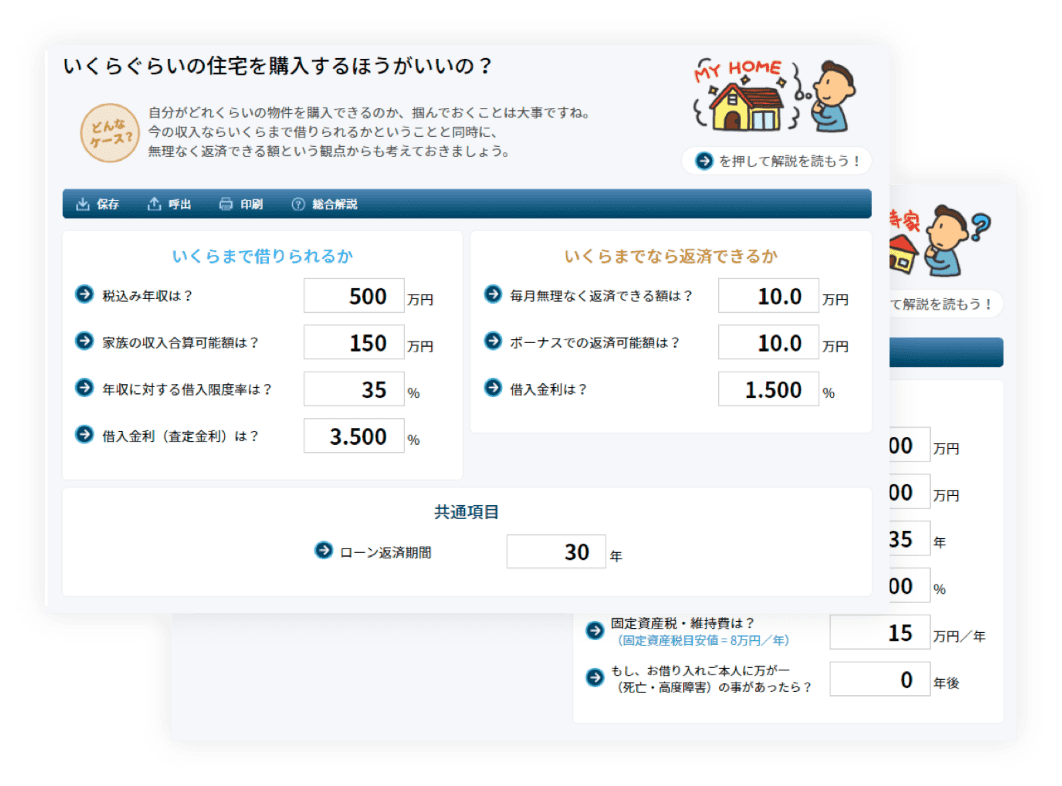
Task: Click the arrow icon beside 家族の収入合算可能額は？
Action: [84, 341]
